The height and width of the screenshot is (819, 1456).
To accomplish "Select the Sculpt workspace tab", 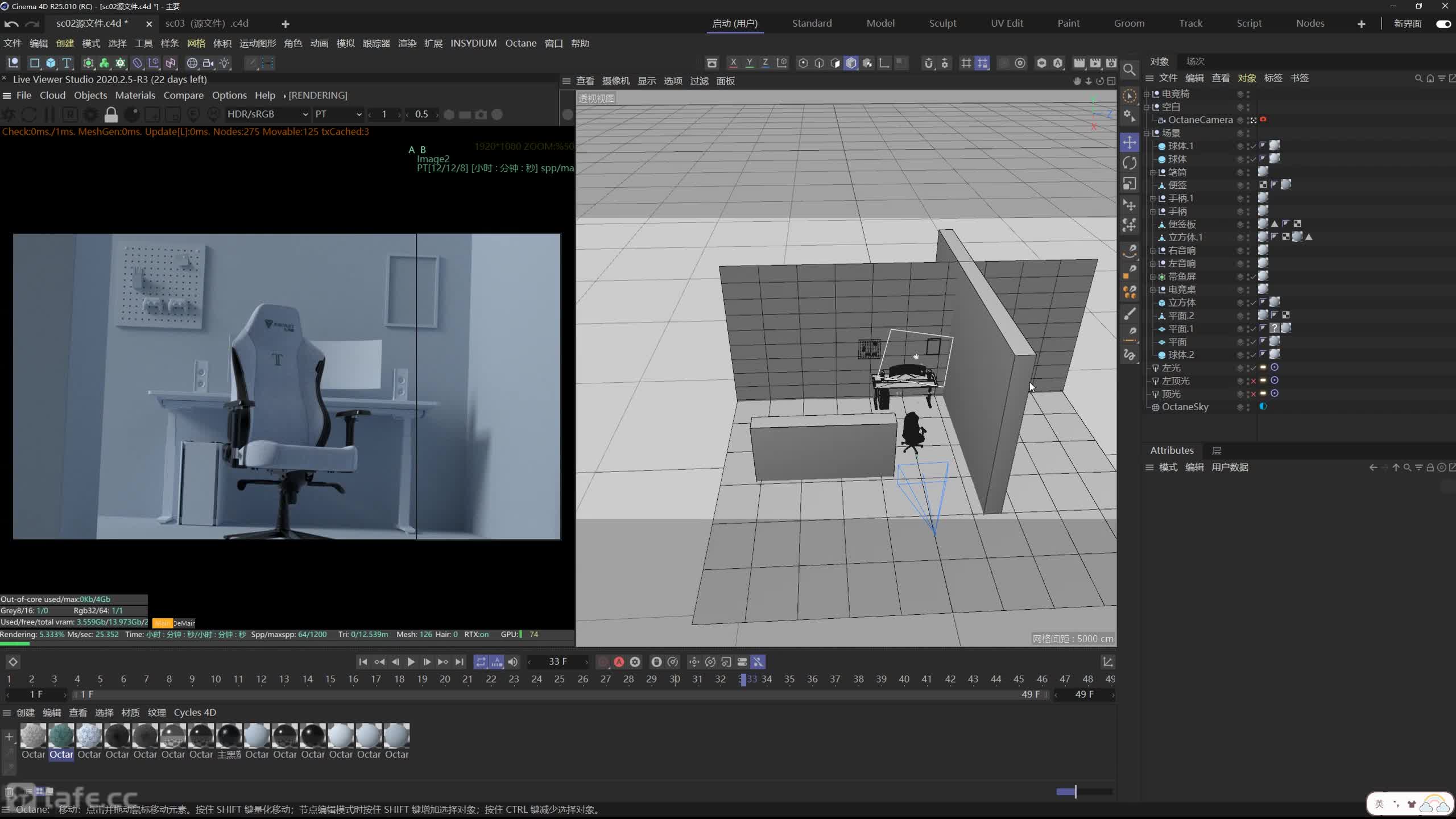I will 942,22.
